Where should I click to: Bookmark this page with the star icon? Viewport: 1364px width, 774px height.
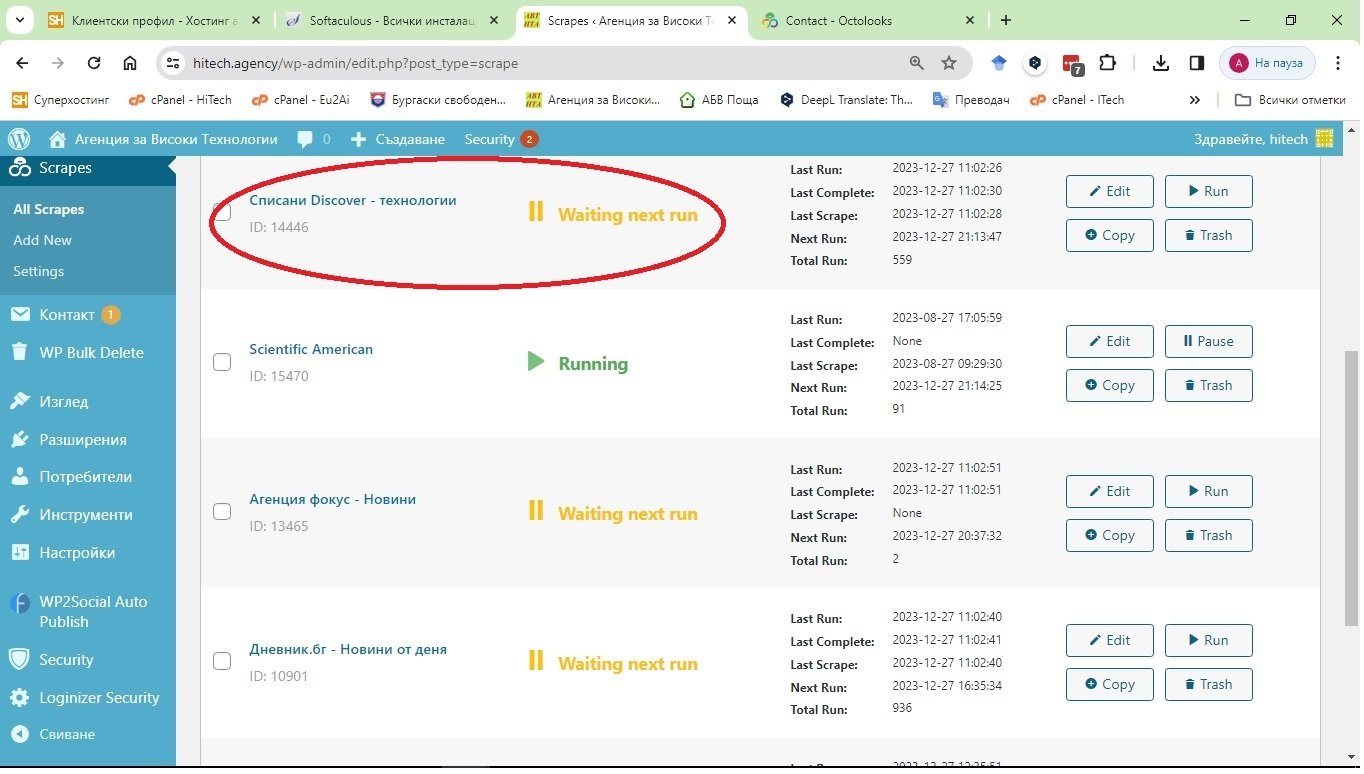[949, 63]
